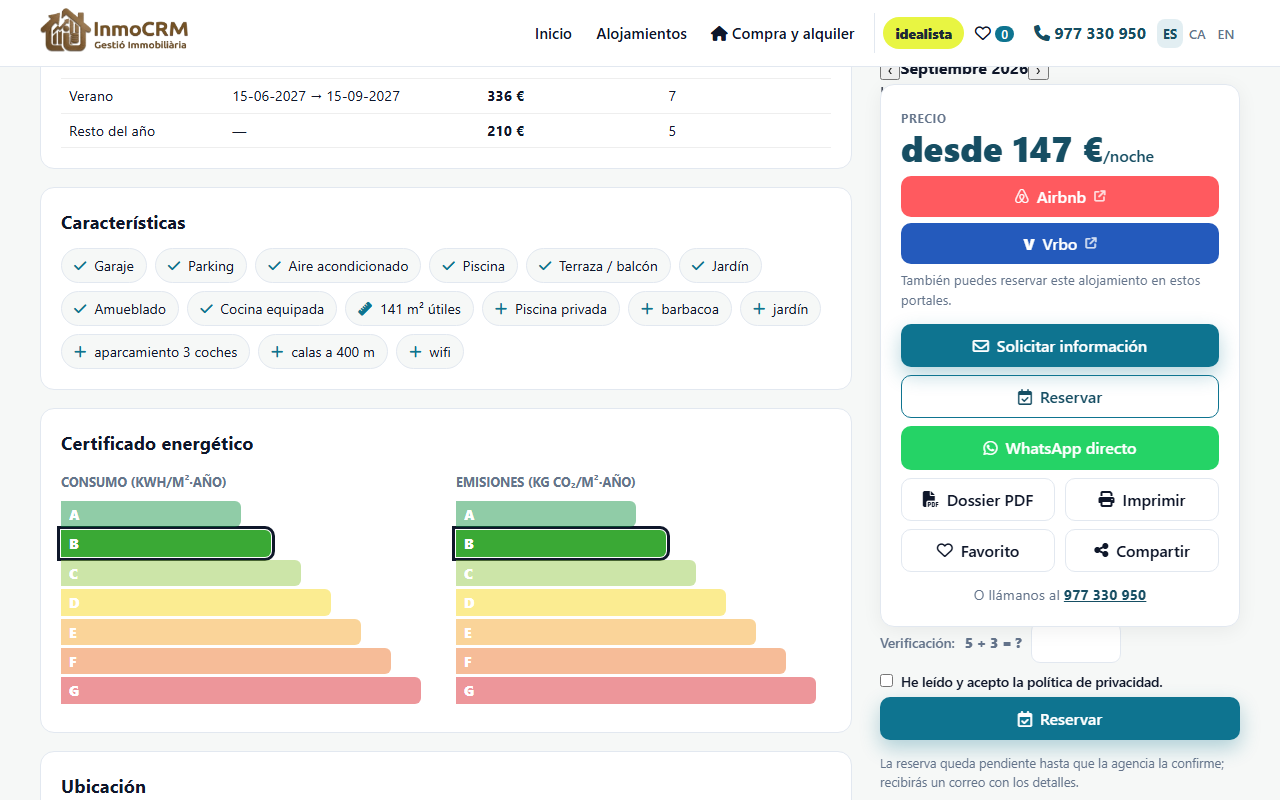
Task: Open the favorites heart counter in header
Action: tap(994, 33)
